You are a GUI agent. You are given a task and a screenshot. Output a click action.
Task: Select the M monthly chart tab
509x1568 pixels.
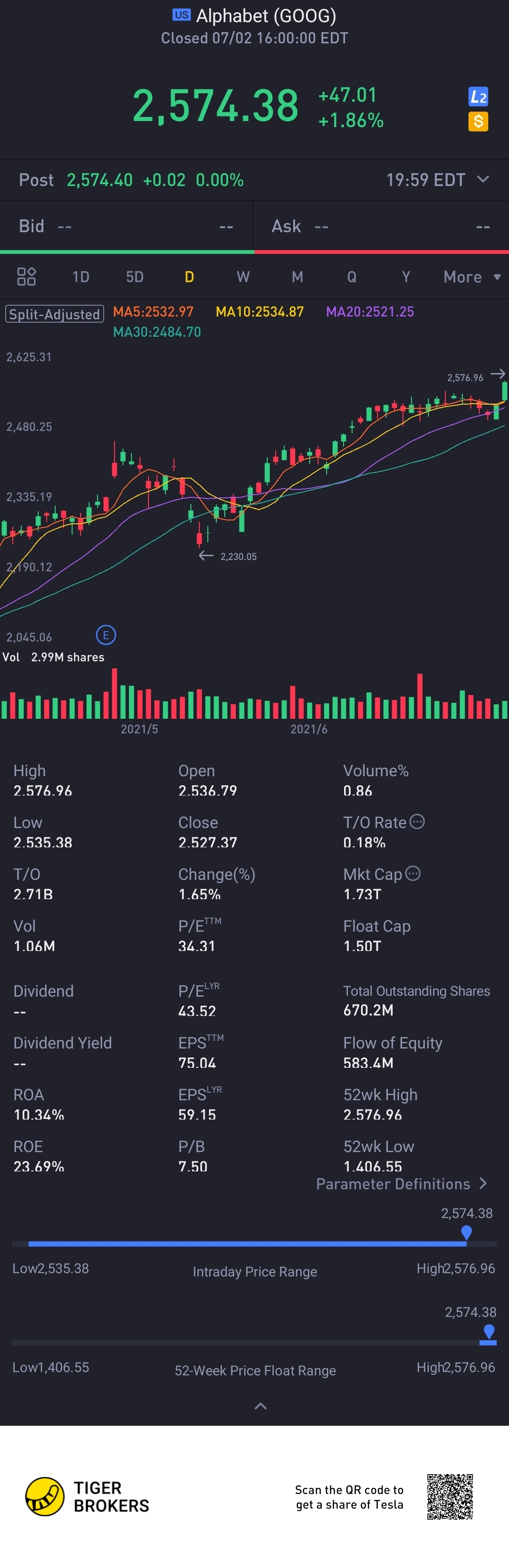pyautogui.click(x=297, y=277)
